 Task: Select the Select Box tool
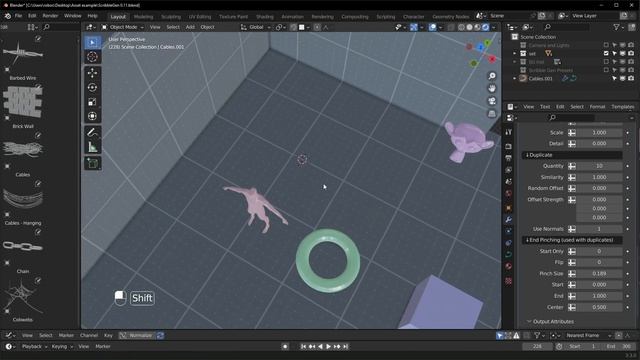point(92,42)
